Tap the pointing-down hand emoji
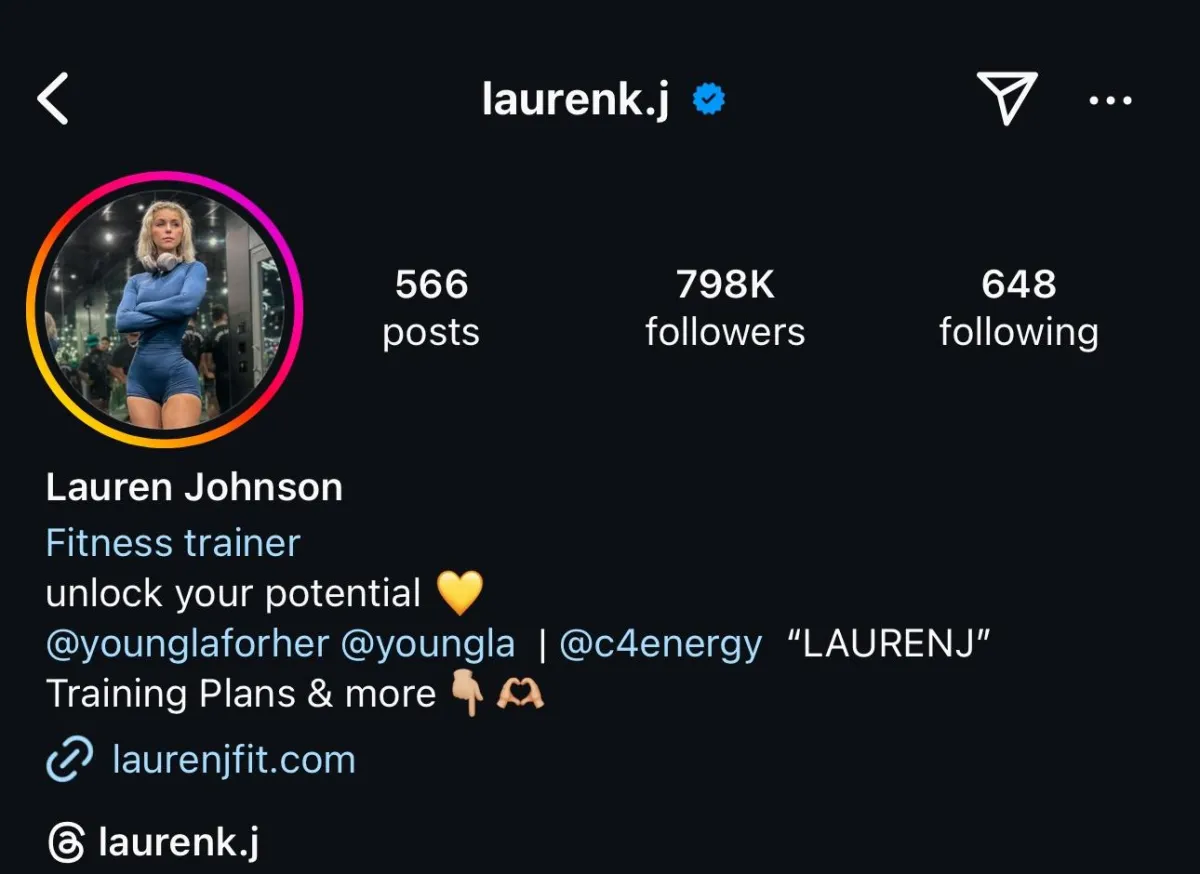Image resolution: width=1200 pixels, height=874 pixels. [467, 694]
